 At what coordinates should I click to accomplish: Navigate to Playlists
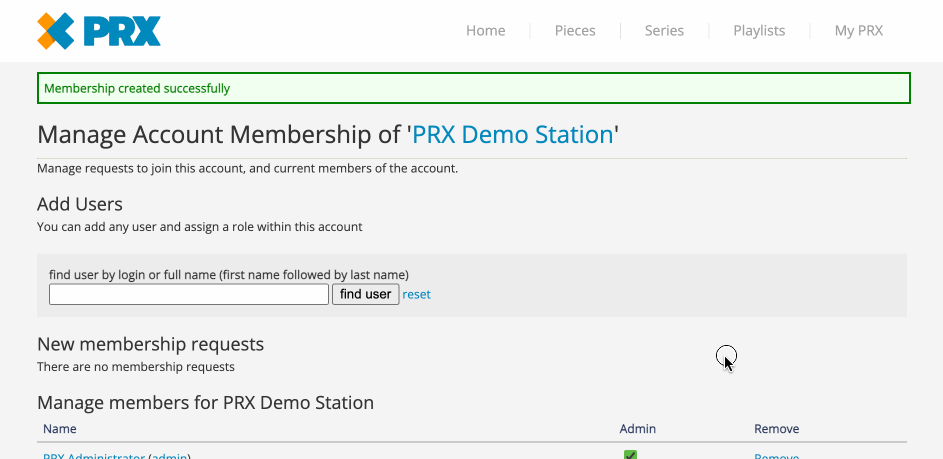pos(759,31)
